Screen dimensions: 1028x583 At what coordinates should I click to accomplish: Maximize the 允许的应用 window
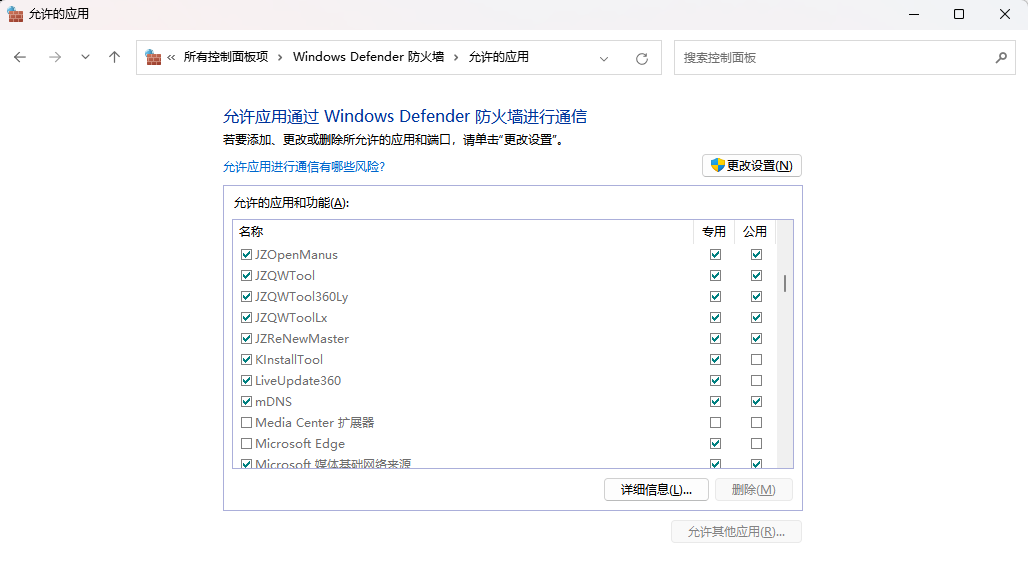tap(959, 14)
